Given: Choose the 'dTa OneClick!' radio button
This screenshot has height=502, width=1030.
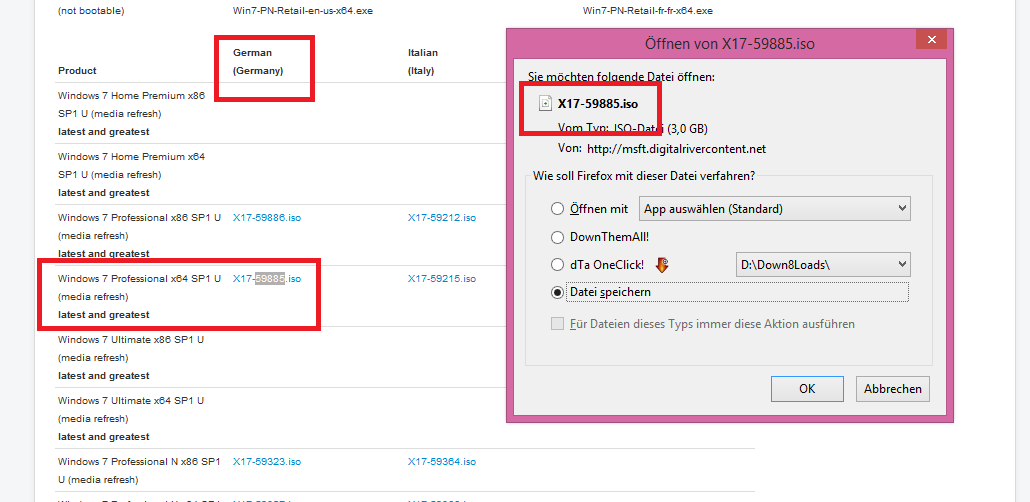Looking at the screenshot, I should 557,265.
